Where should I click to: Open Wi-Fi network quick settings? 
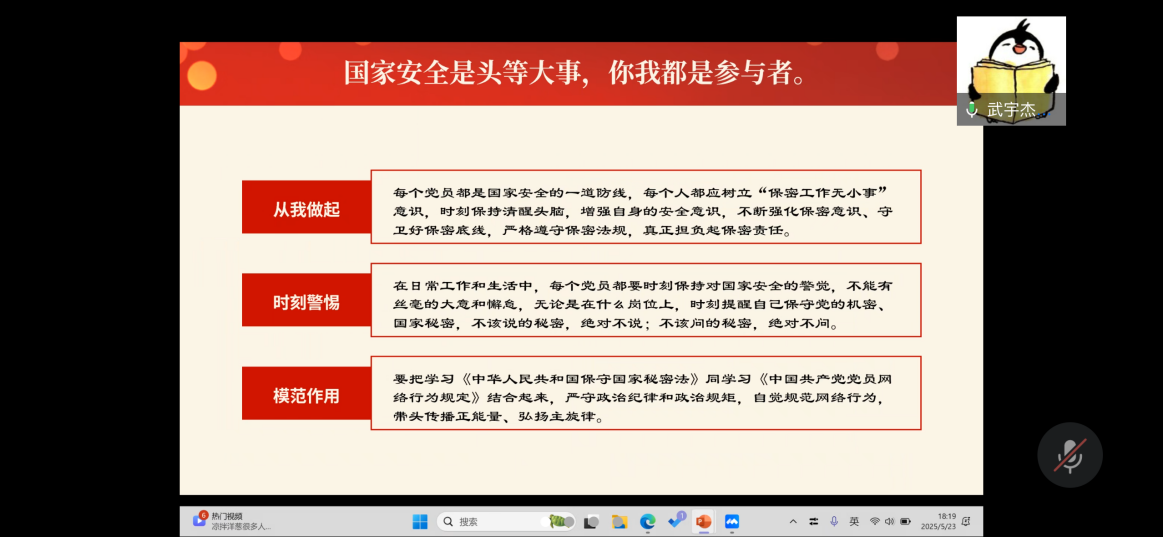[875, 521]
